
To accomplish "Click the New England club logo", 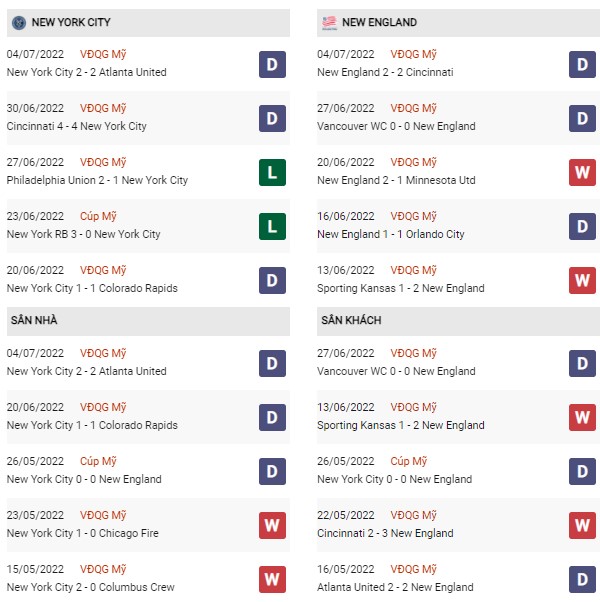I will coord(329,23).
